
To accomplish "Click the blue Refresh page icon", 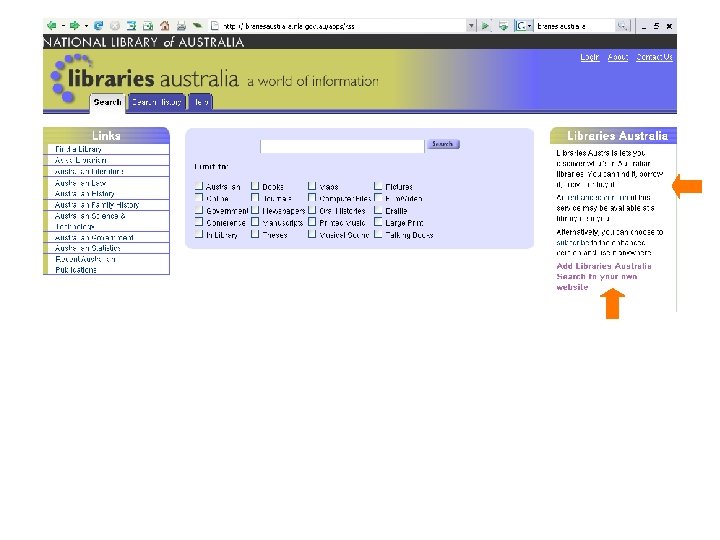I will [x=98, y=26].
